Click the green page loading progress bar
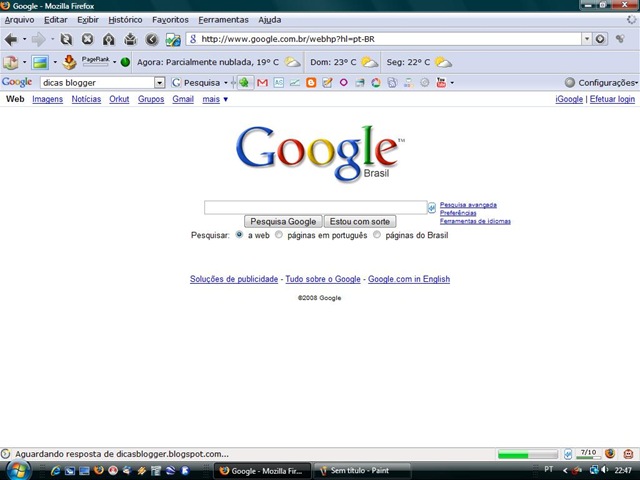Image resolution: width=640 pixels, height=480 pixels. pos(527,454)
